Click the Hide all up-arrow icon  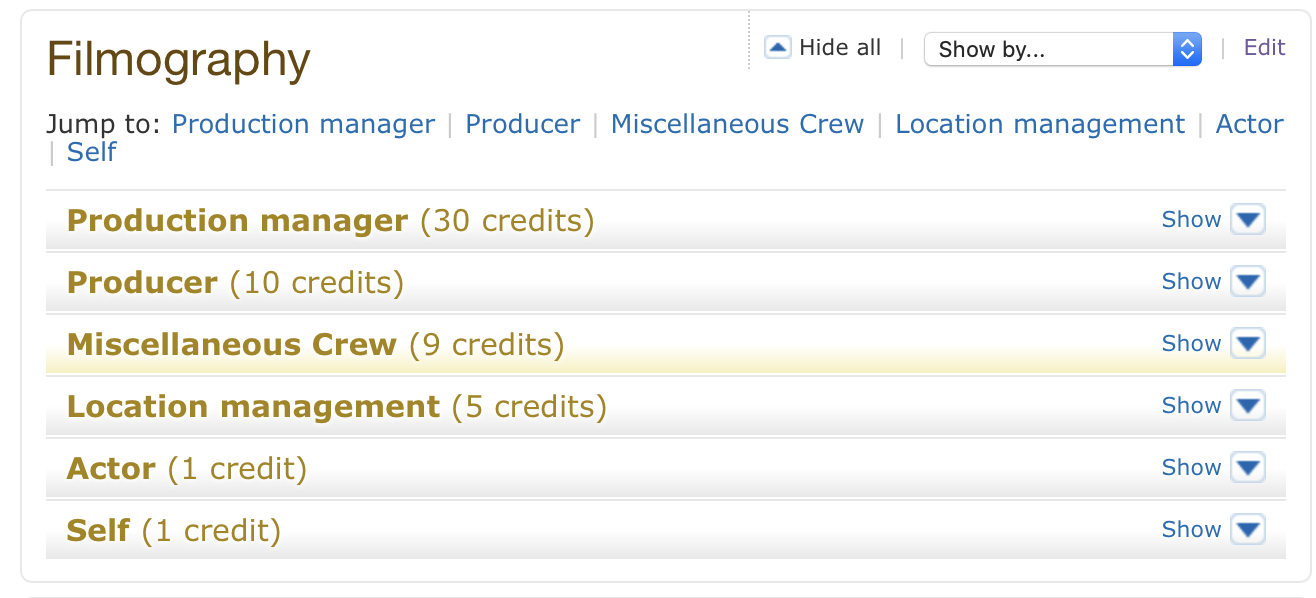pyautogui.click(x=778, y=47)
